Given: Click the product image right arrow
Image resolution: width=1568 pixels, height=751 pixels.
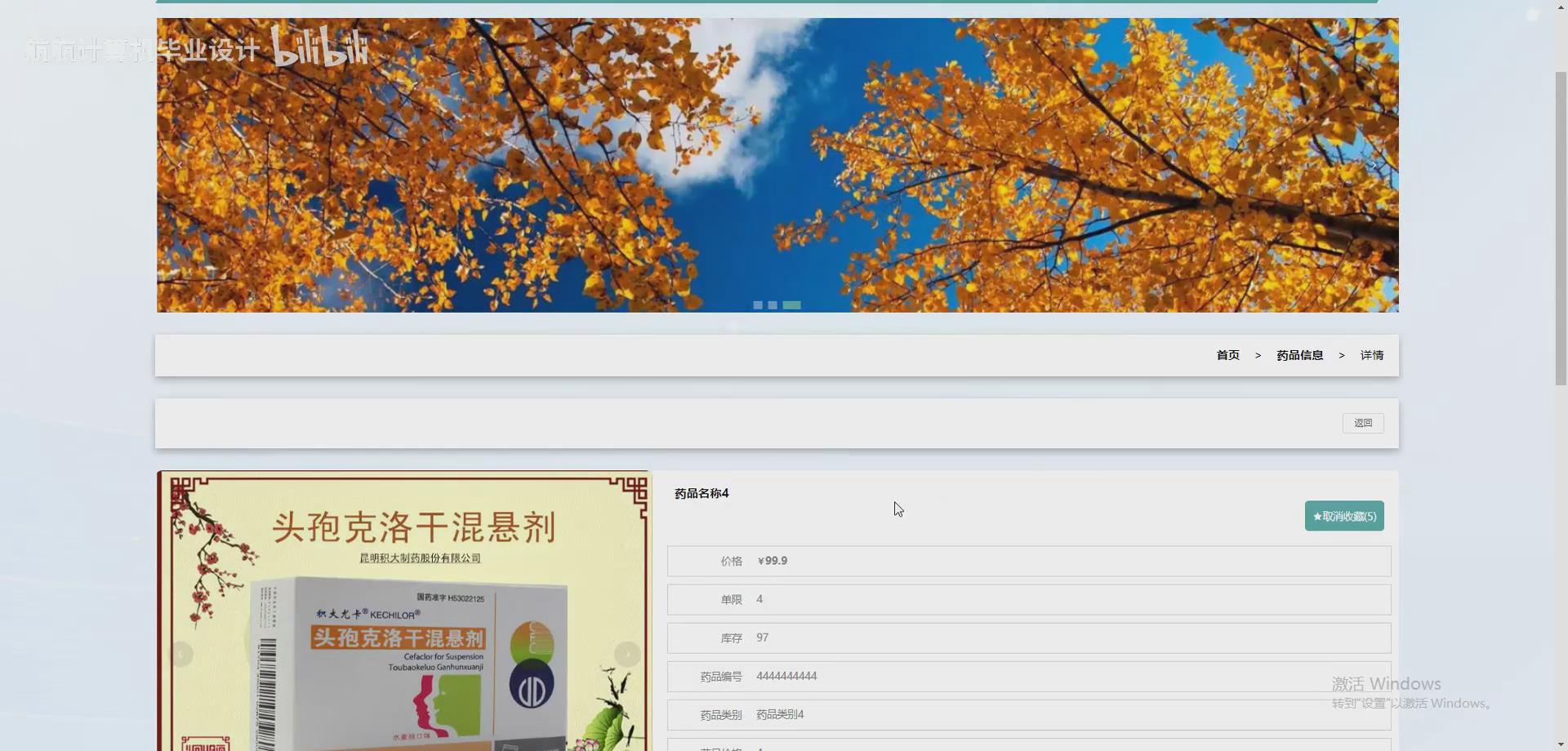Looking at the screenshot, I should (x=627, y=654).
